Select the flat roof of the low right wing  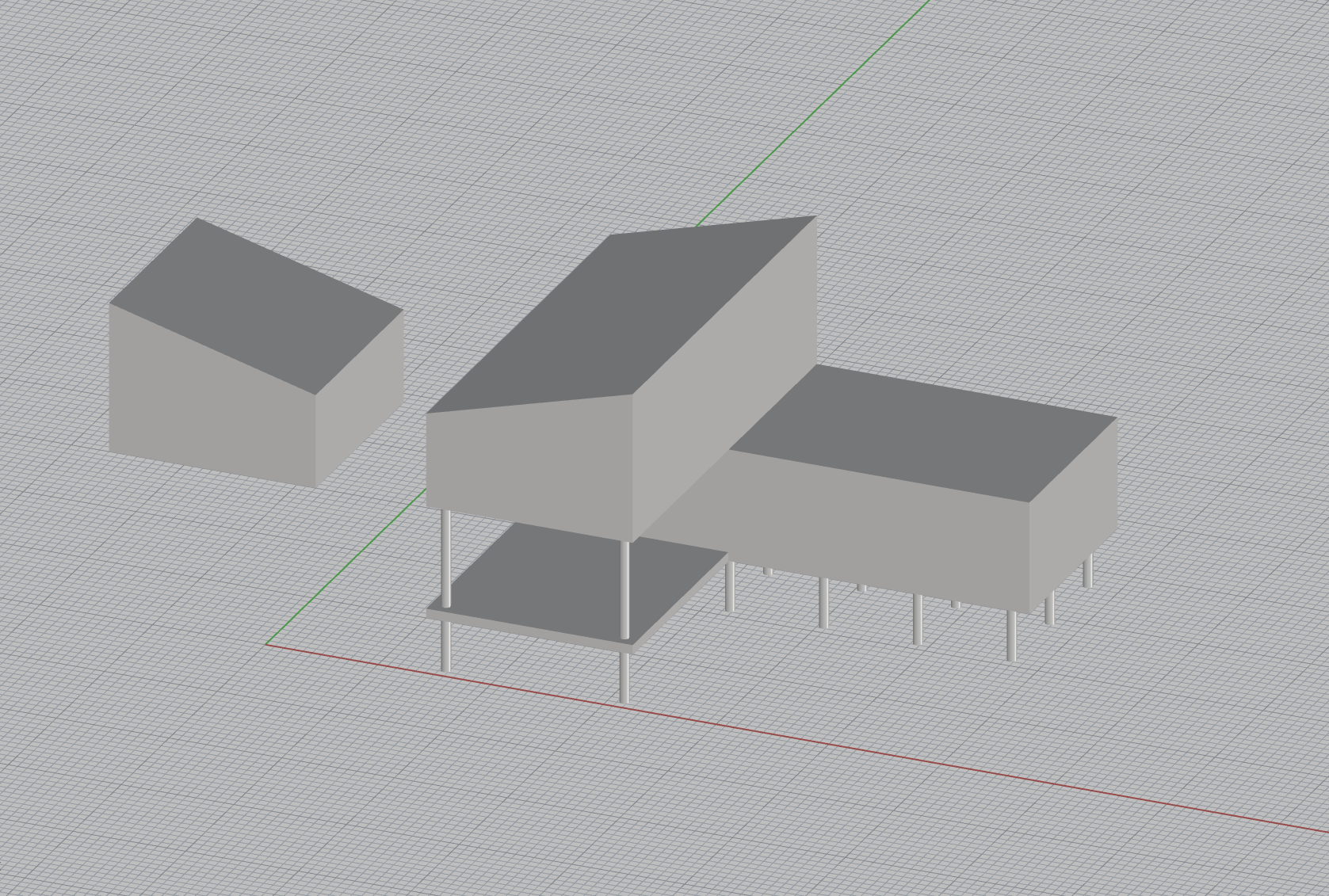coord(923,432)
